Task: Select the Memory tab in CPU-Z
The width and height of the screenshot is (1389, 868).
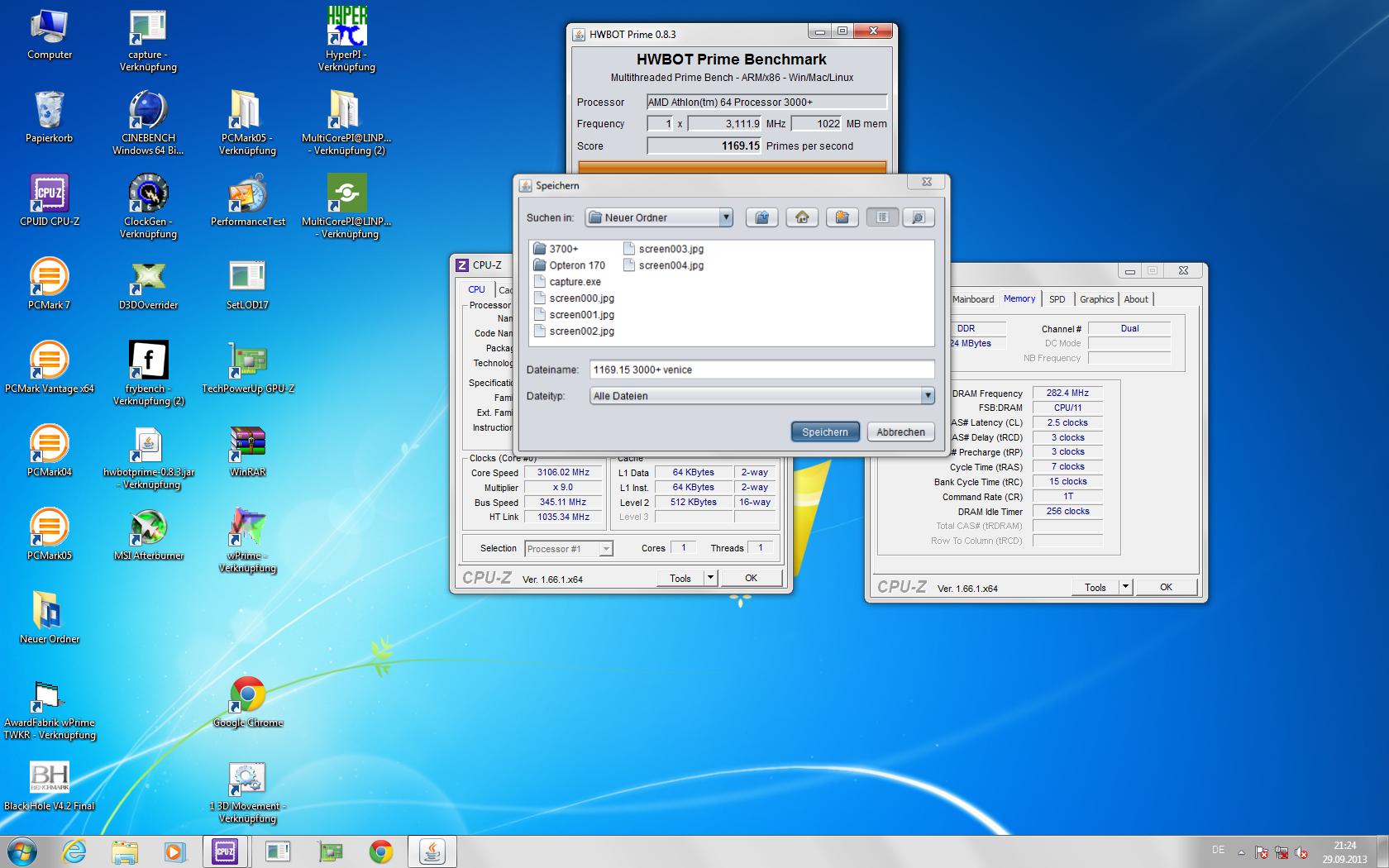Action: [x=1019, y=298]
